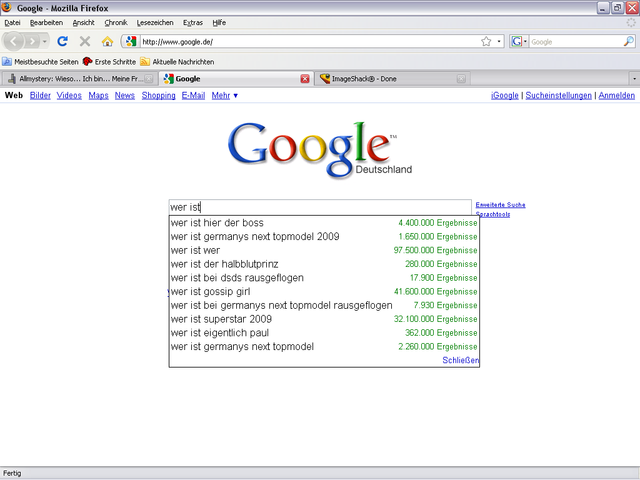Open the Sprachtools link
The image size is (640, 480).
[493, 214]
